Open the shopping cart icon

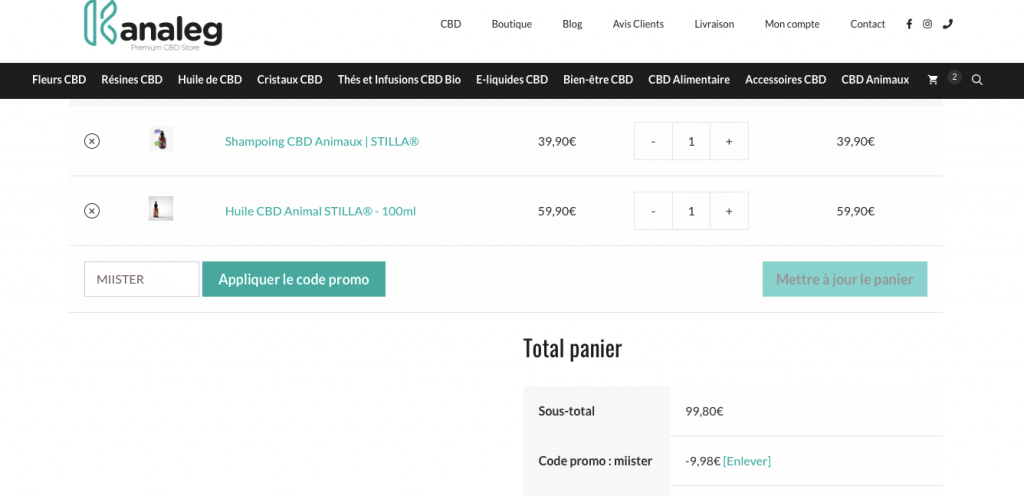[x=933, y=80]
